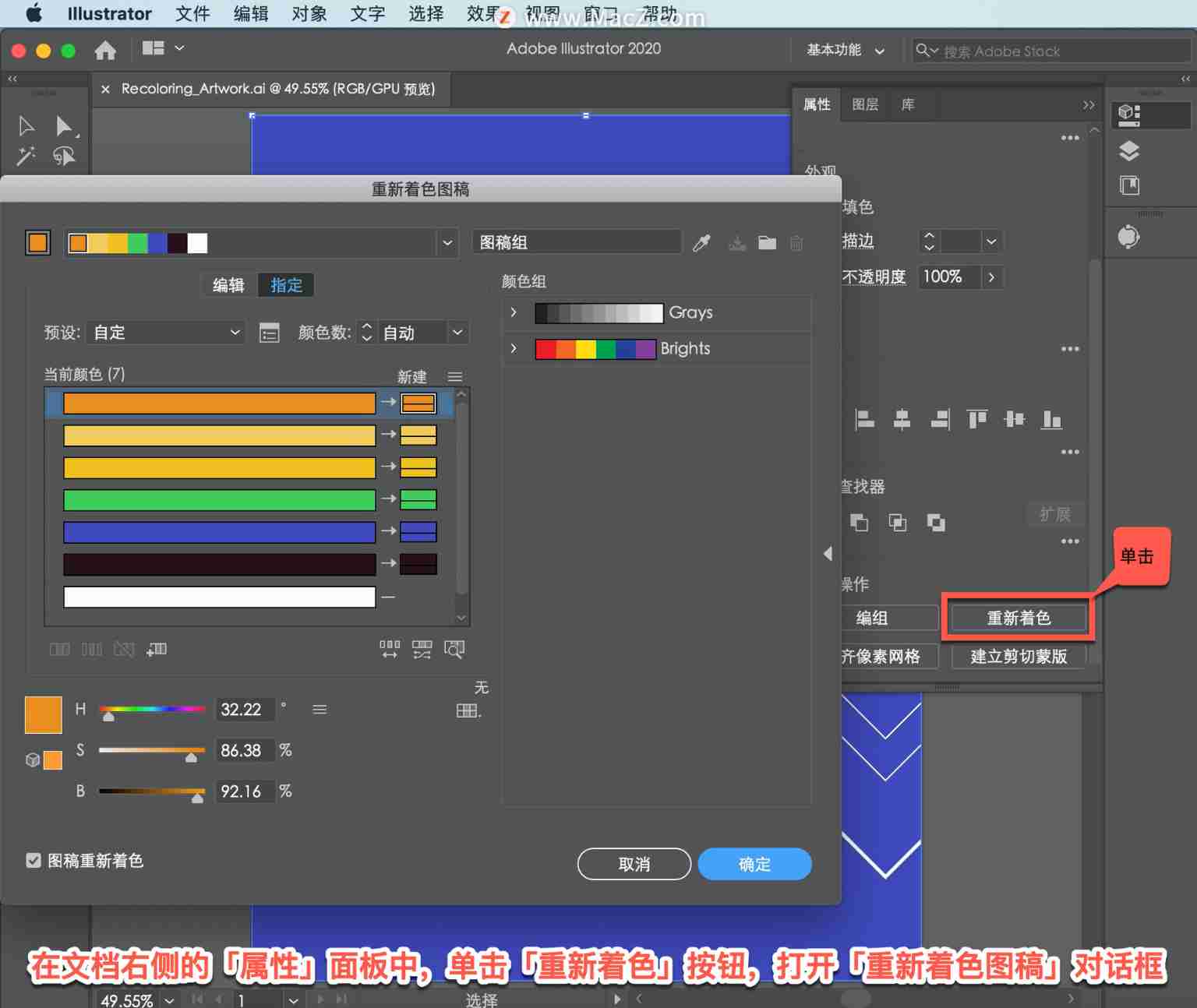Go to the Home screen icon
The width and height of the screenshot is (1197, 1008).
pyautogui.click(x=105, y=51)
